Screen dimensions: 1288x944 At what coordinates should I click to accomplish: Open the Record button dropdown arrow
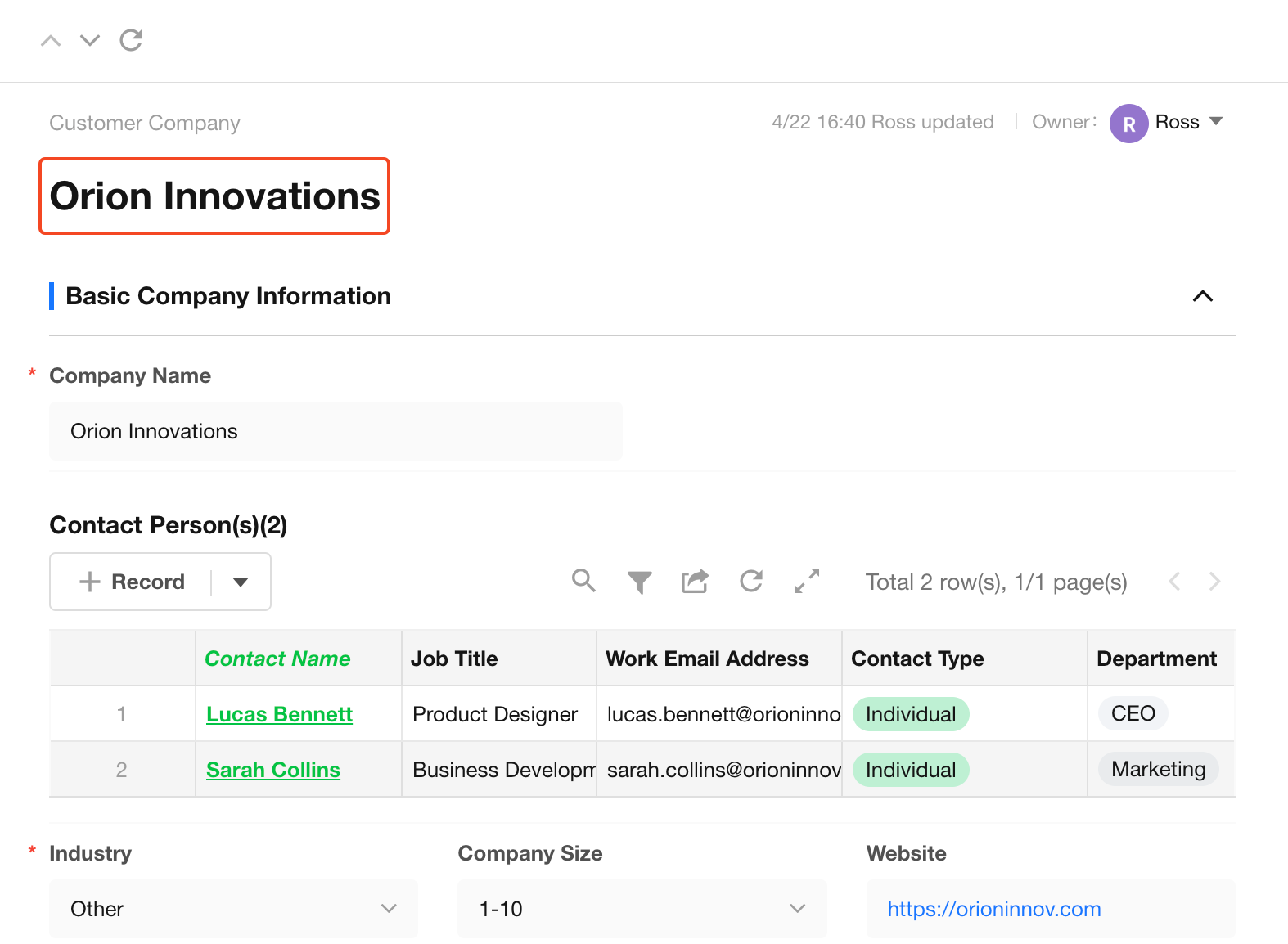coord(241,582)
